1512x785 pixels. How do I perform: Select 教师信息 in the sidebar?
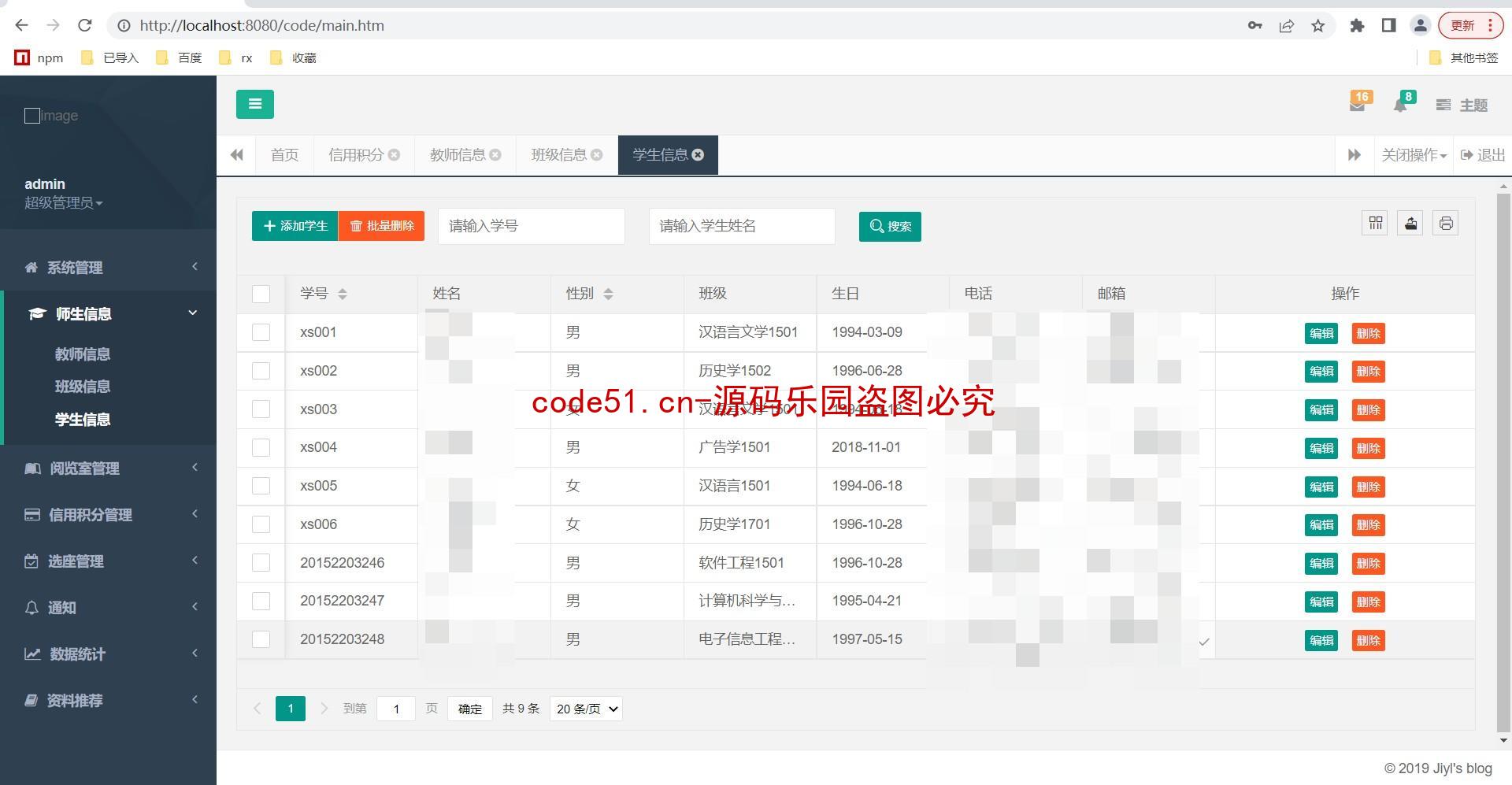83,354
